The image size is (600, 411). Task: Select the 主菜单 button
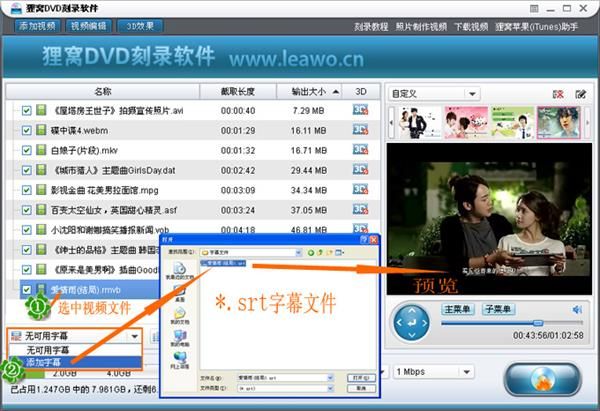click(458, 309)
